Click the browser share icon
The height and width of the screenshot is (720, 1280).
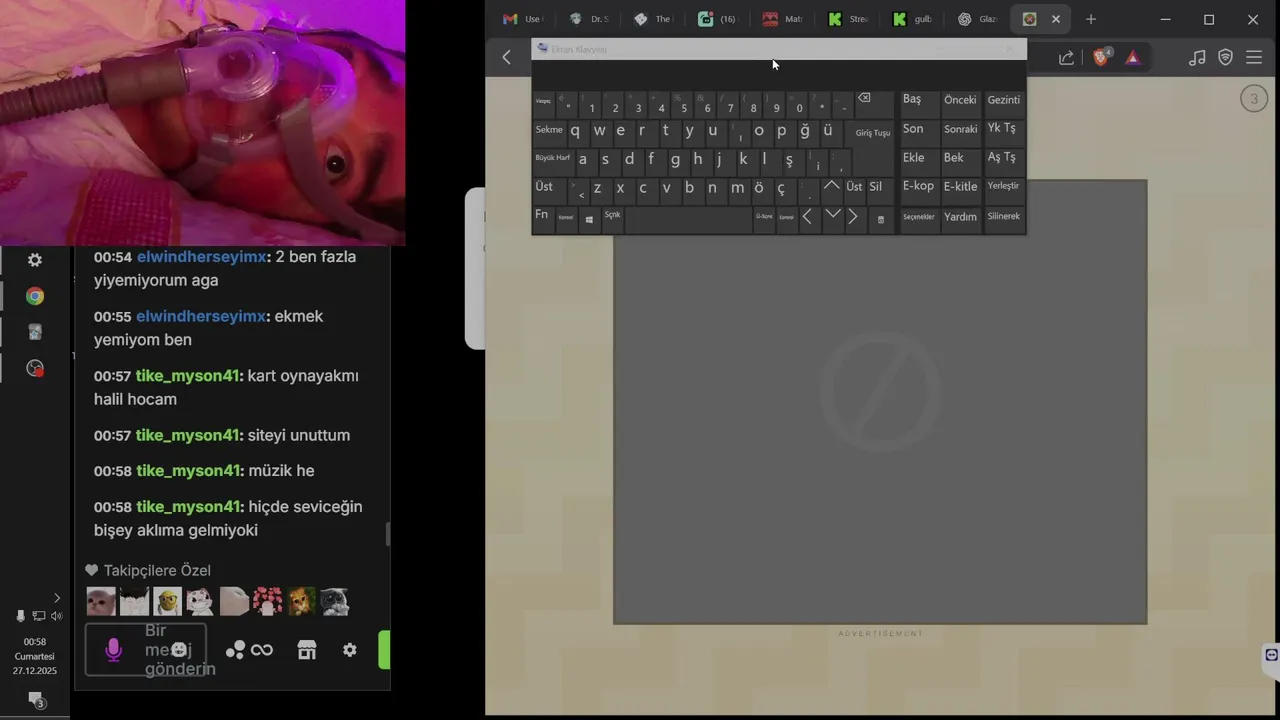1066,58
